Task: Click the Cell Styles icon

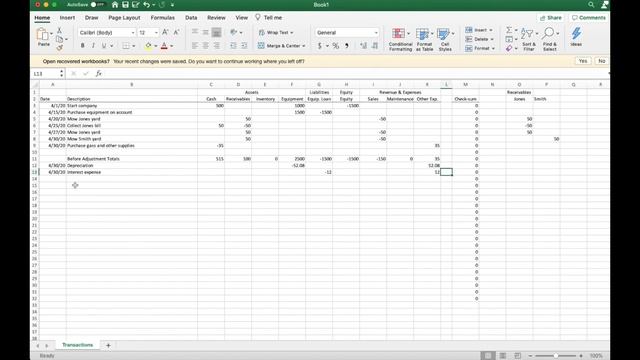Action: [x=443, y=33]
